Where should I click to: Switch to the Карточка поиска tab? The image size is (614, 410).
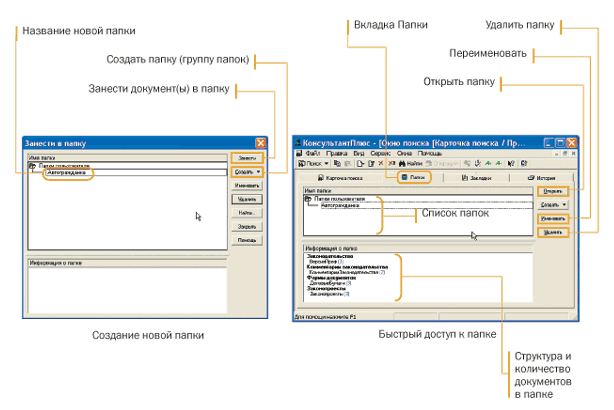click(340, 178)
